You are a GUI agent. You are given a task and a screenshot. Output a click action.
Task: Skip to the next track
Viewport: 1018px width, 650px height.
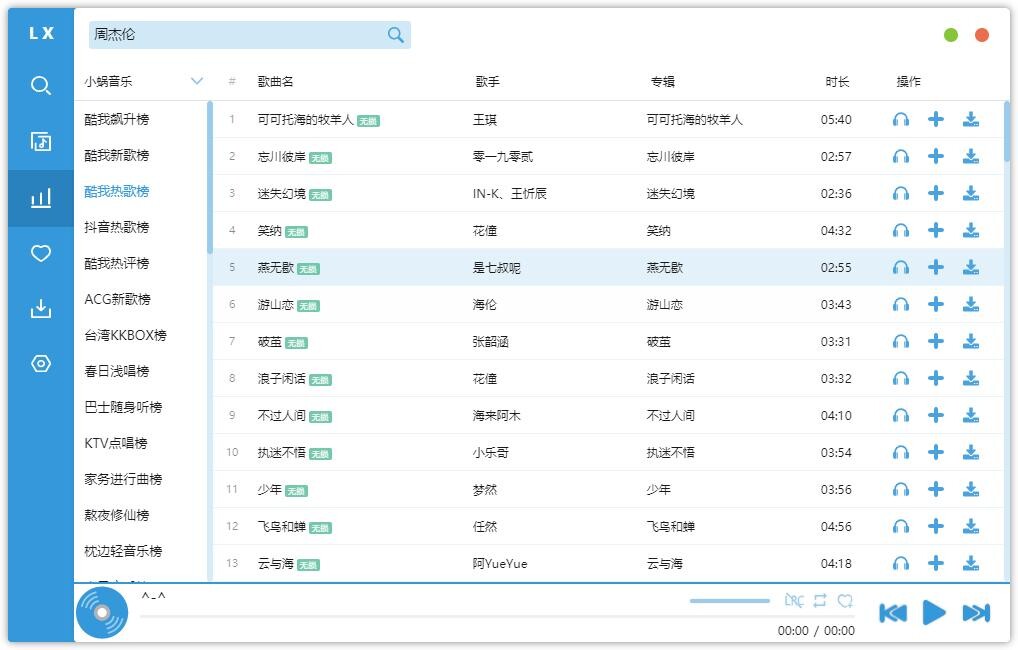tap(975, 613)
